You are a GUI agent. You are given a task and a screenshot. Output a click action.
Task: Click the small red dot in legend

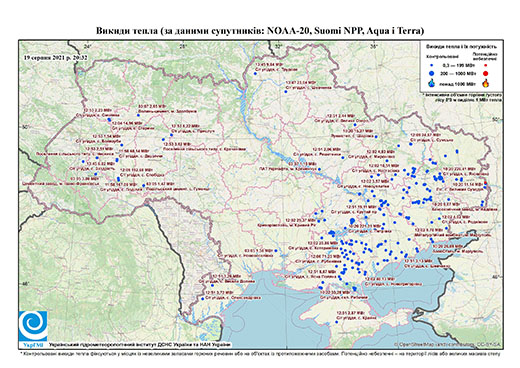(485, 66)
